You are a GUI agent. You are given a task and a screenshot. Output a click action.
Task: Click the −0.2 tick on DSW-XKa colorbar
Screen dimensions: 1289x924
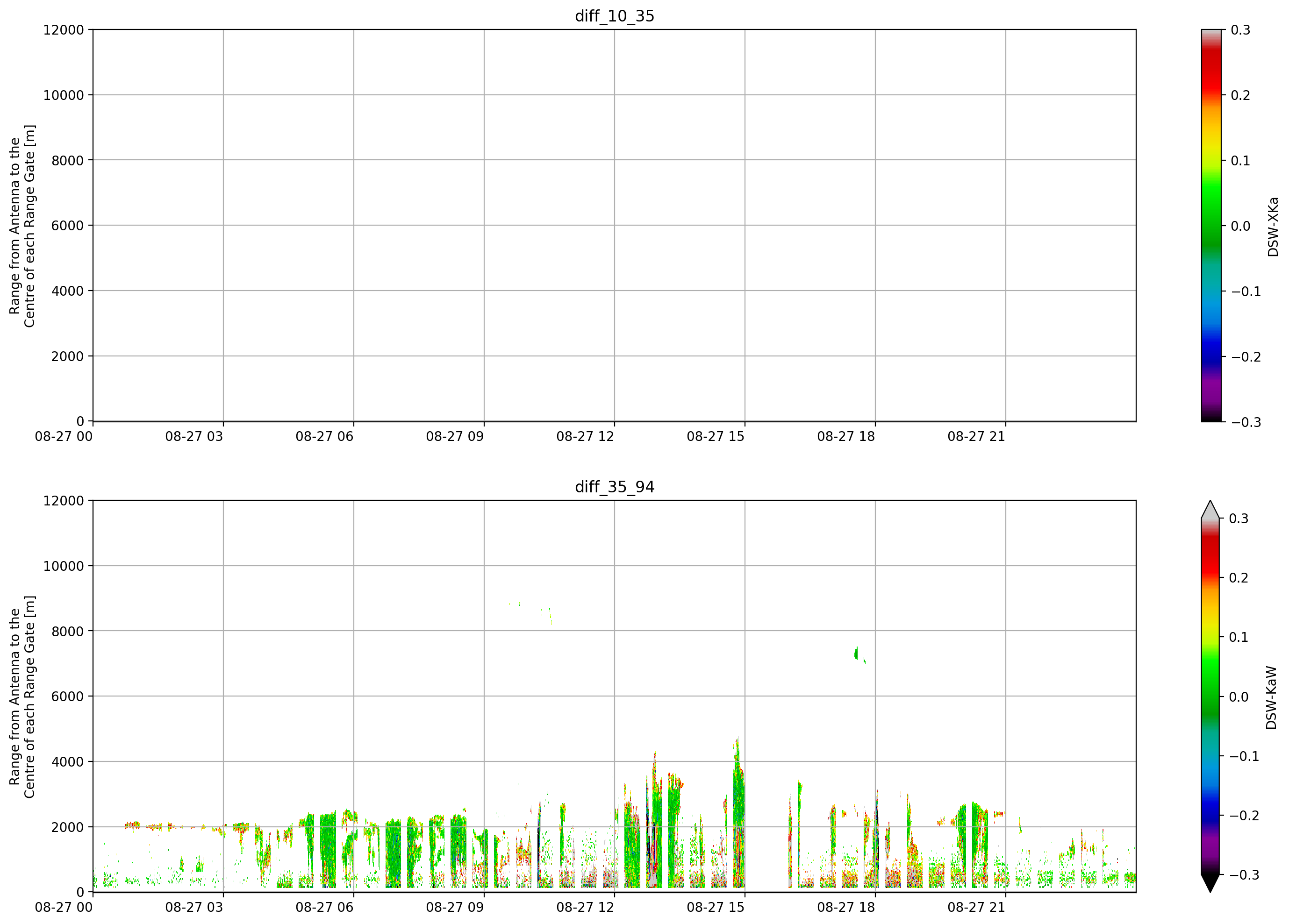point(1246,356)
